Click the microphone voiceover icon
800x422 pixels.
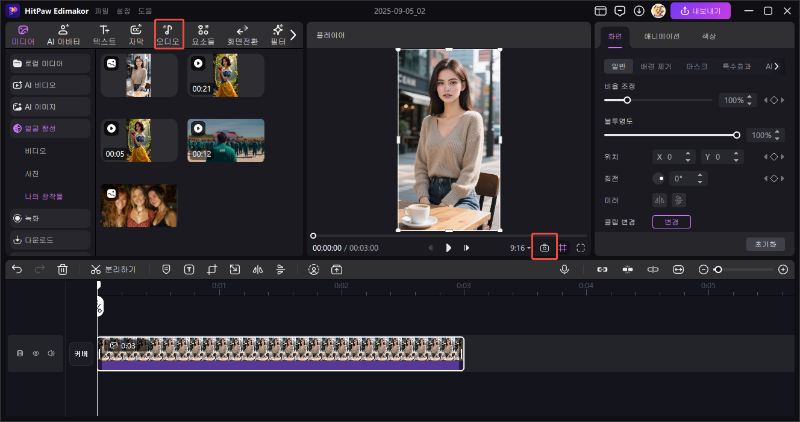tap(564, 269)
